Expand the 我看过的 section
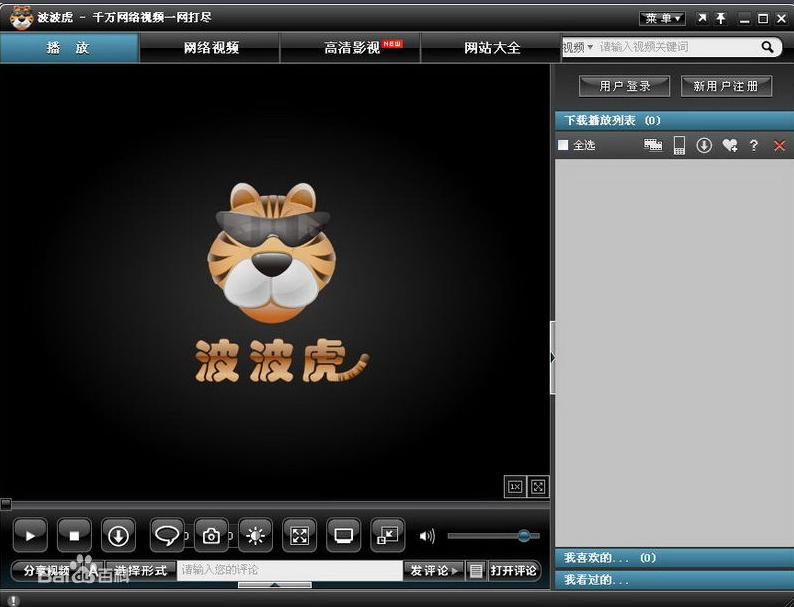Image resolution: width=794 pixels, height=607 pixels. pos(674,580)
